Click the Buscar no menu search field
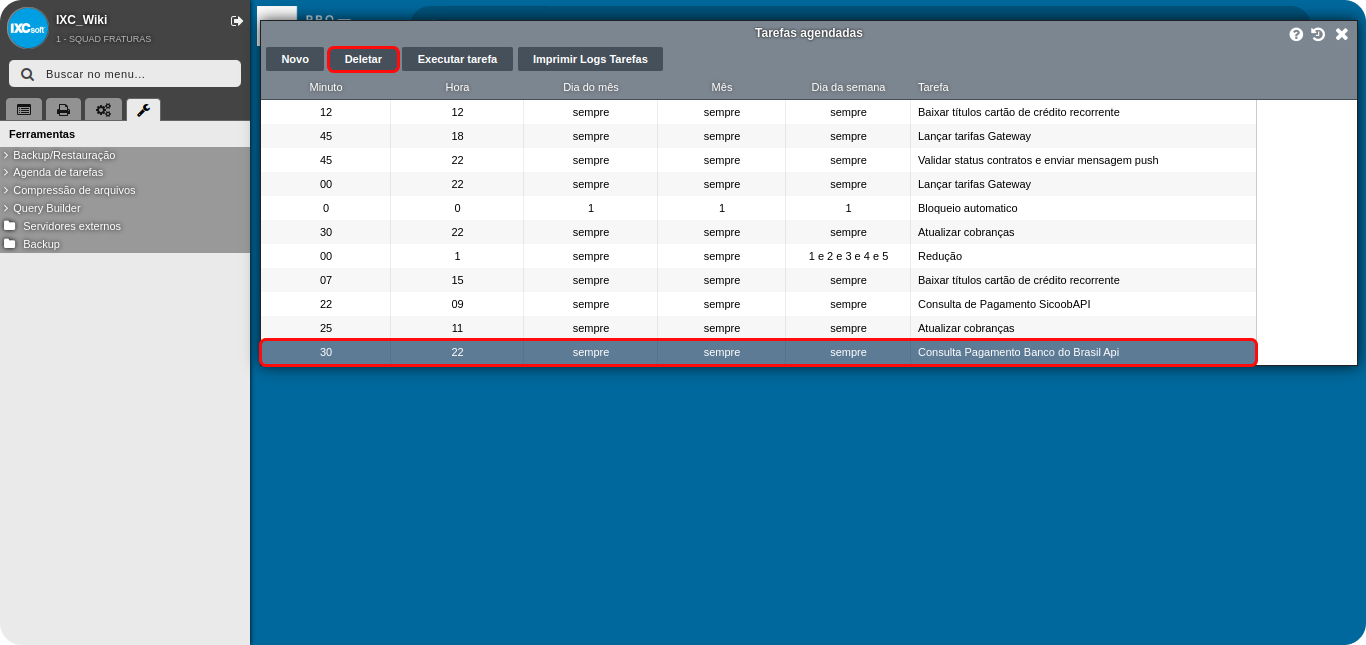The image size is (1366, 645). click(x=125, y=74)
